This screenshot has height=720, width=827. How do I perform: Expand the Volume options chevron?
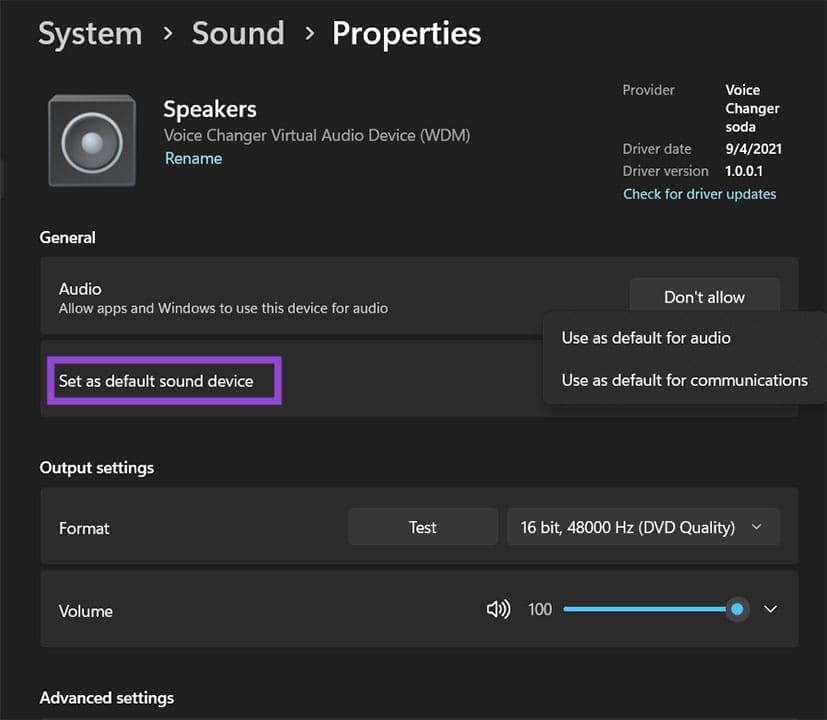770,609
